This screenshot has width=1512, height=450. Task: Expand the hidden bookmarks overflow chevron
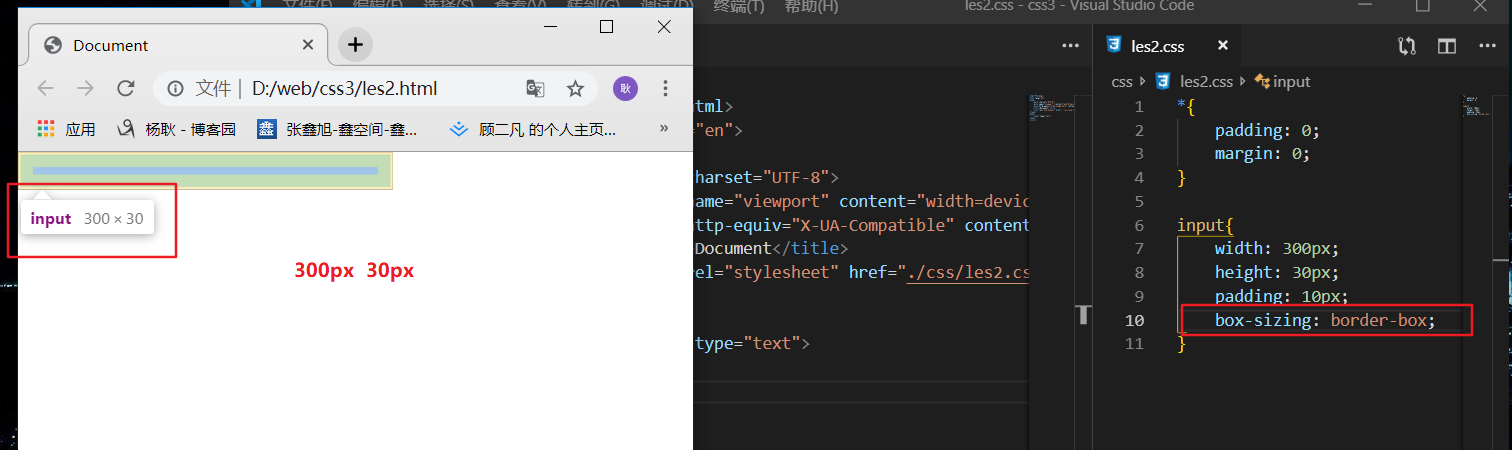(664, 129)
